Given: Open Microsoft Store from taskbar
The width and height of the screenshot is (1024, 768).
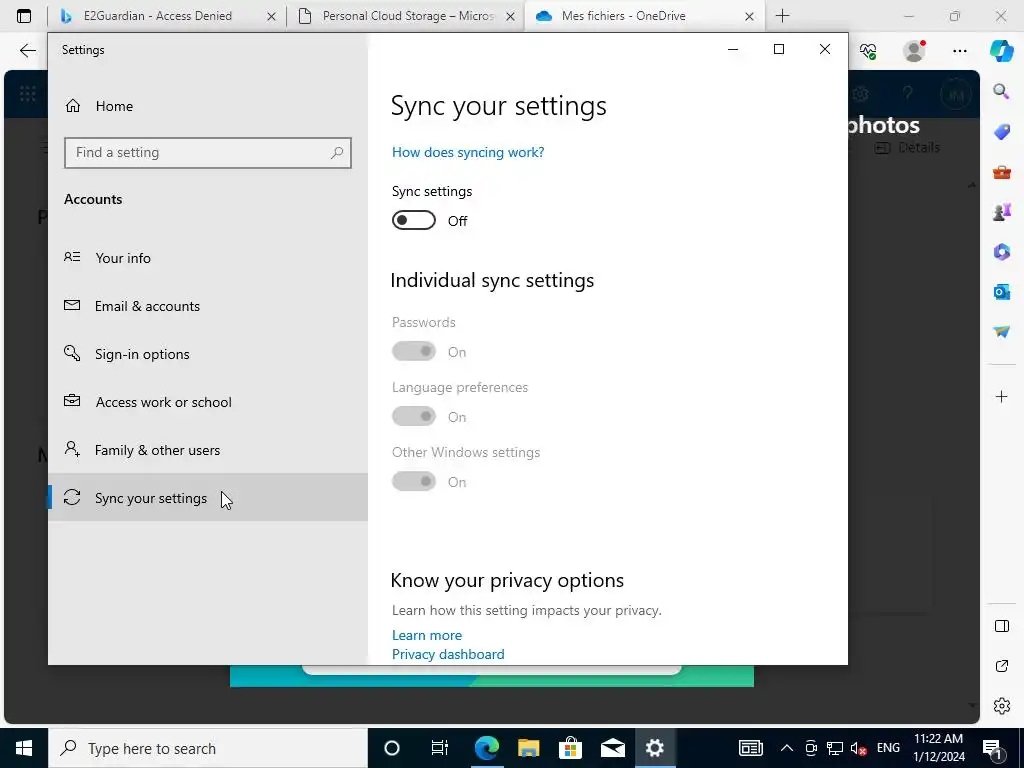Looking at the screenshot, I should [570, 748].
